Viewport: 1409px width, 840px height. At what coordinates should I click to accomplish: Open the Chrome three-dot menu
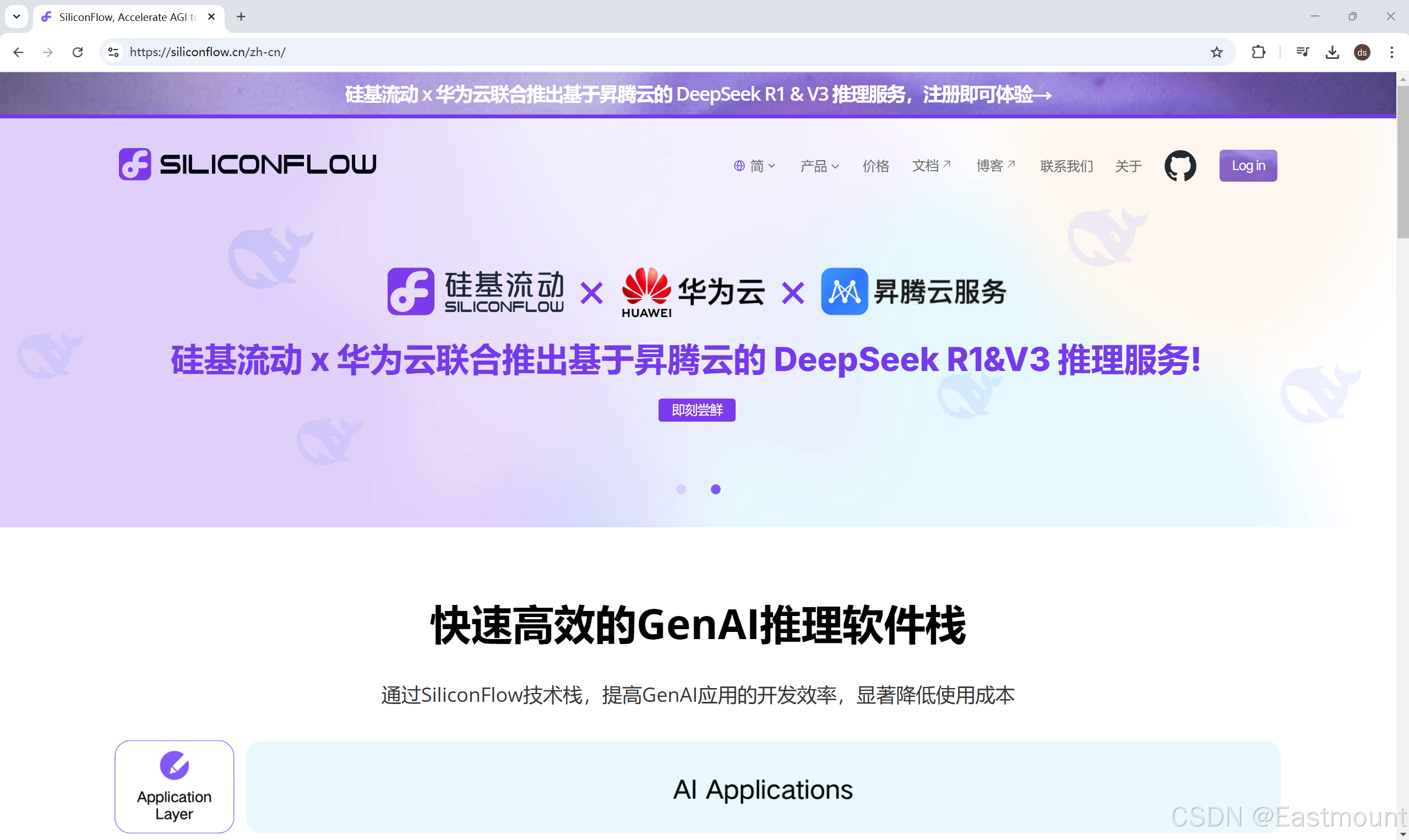1391,52
